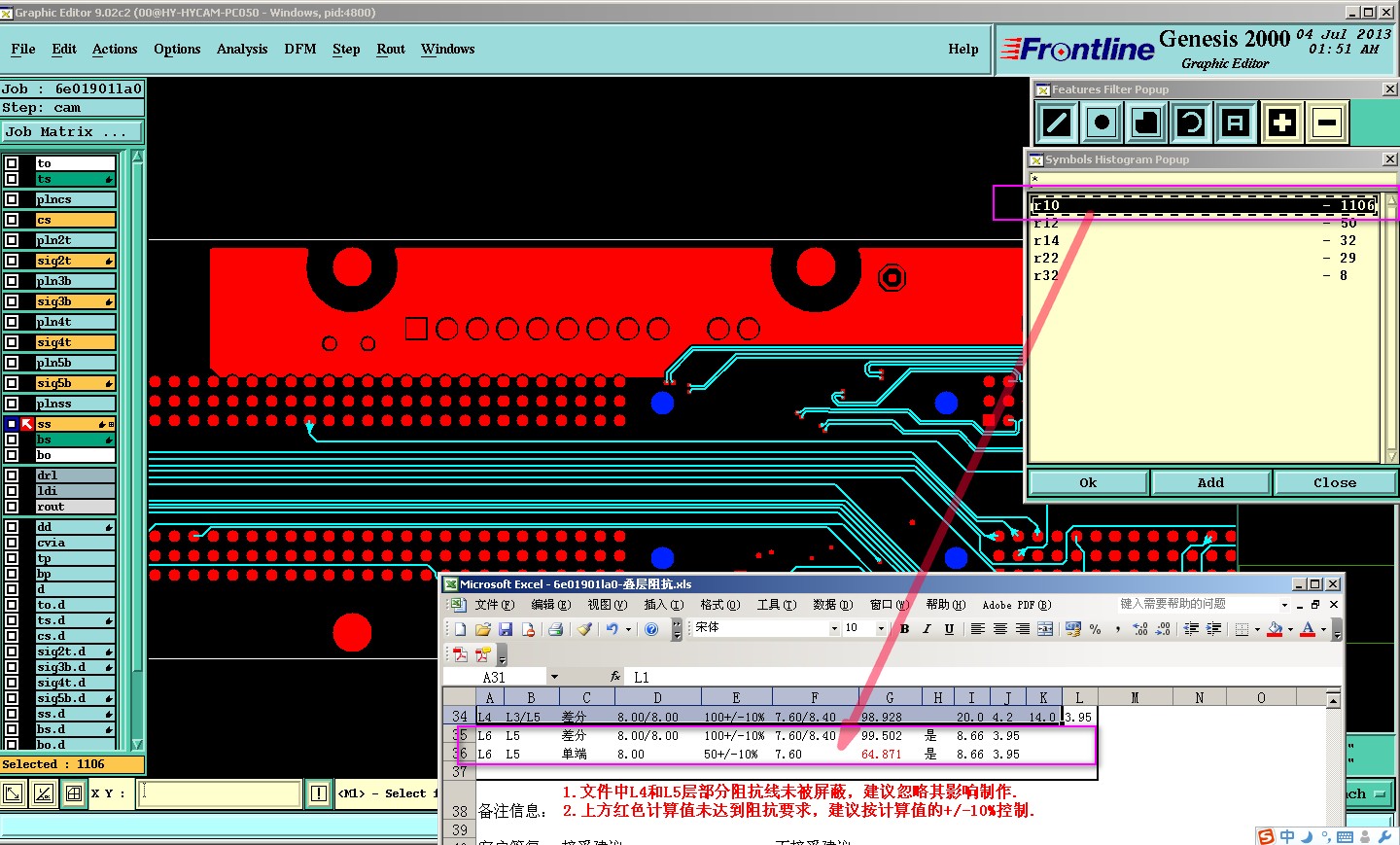
Task: Click Close in Symbols Histogram Popup
Action: pos(1335,482)
